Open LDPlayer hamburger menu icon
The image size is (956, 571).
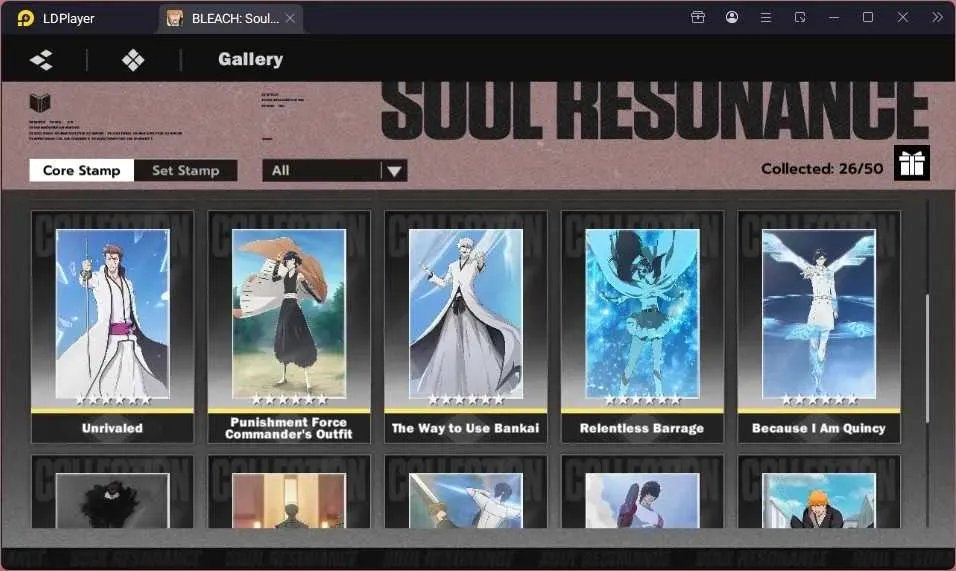[766, 18]
